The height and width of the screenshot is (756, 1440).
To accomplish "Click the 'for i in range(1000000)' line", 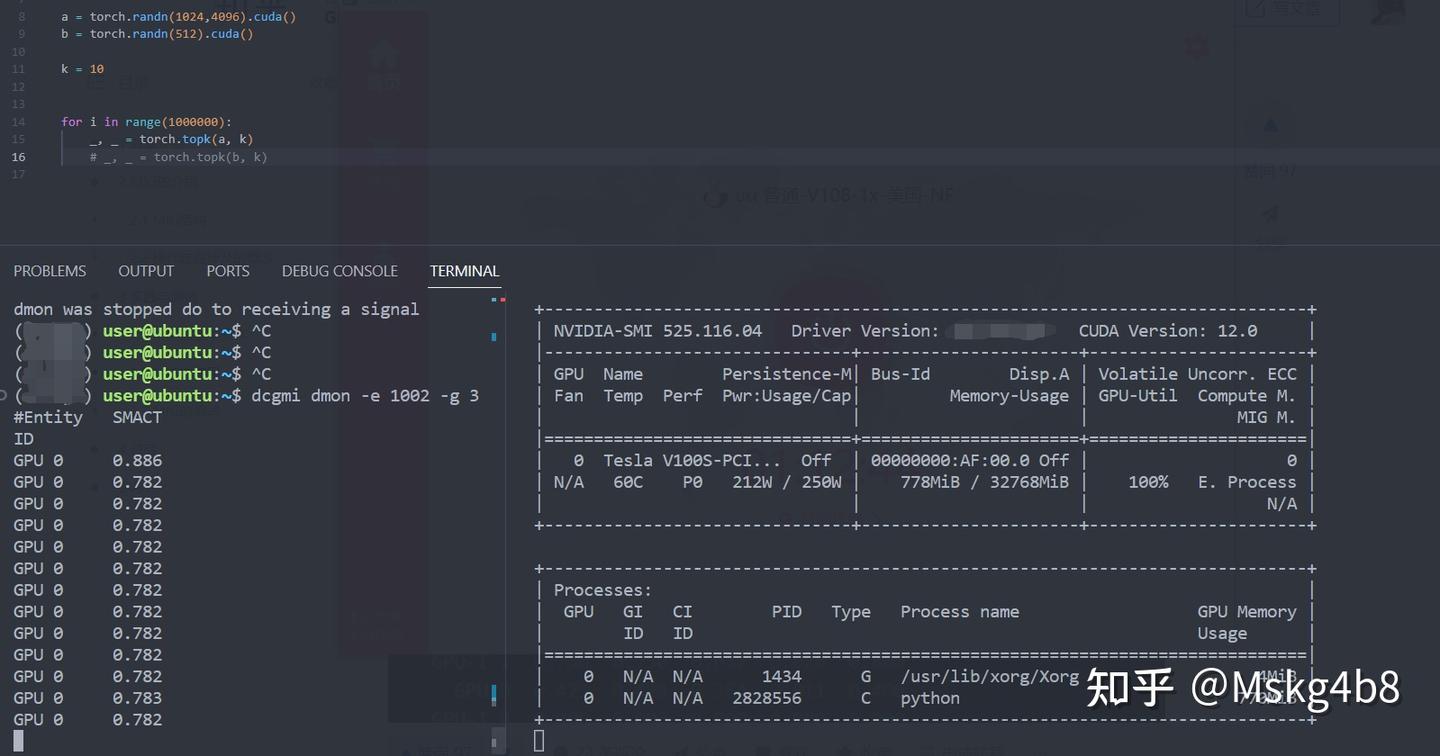I will pyautogui.click(x=146, y=122).
